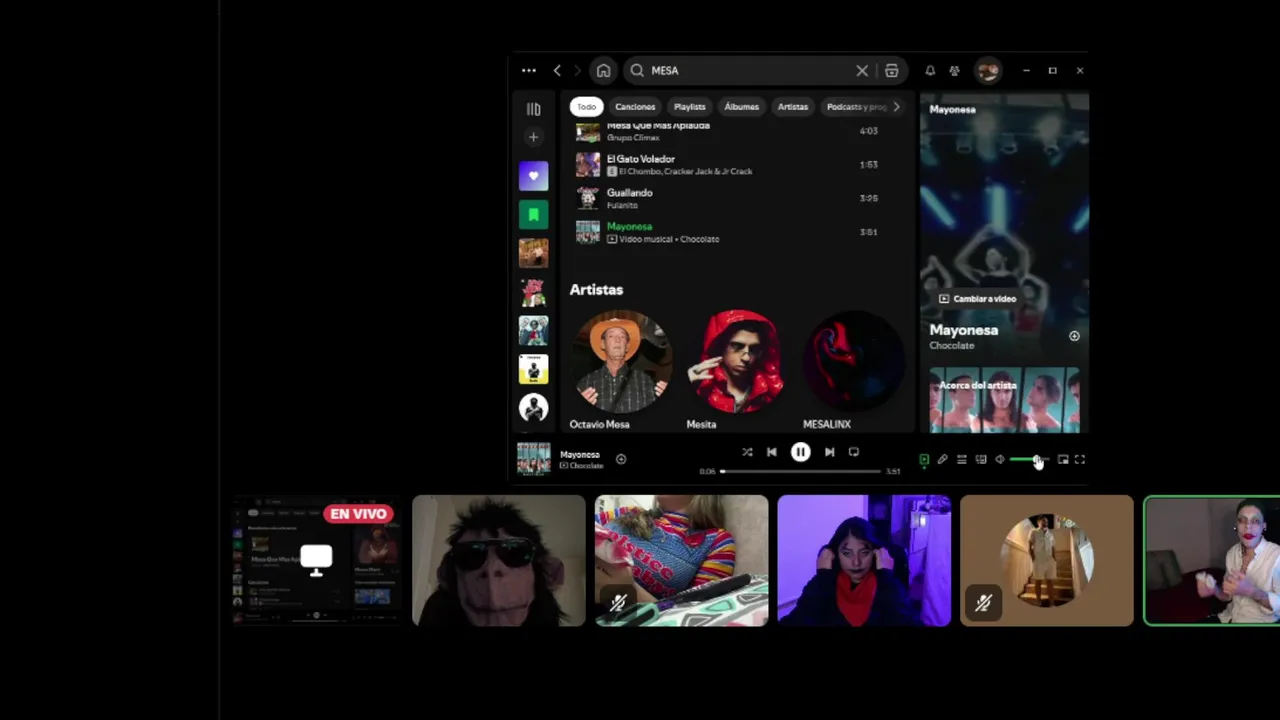The width and height of the screenshot is (1280, 720).
Task: Open artist MESALINX
Action: [x=856, y=371]
